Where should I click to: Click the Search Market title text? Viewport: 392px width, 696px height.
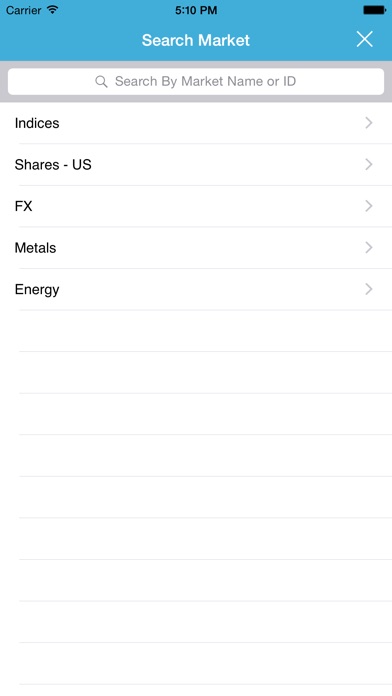tap(196, 40)
